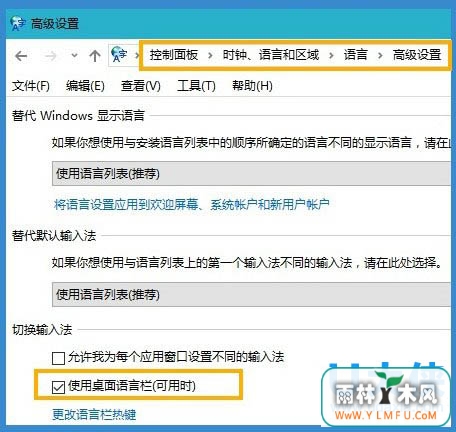Open the 编辑(E) menu
This screenshot has width=456, height=432.
(x=85, y=86)
